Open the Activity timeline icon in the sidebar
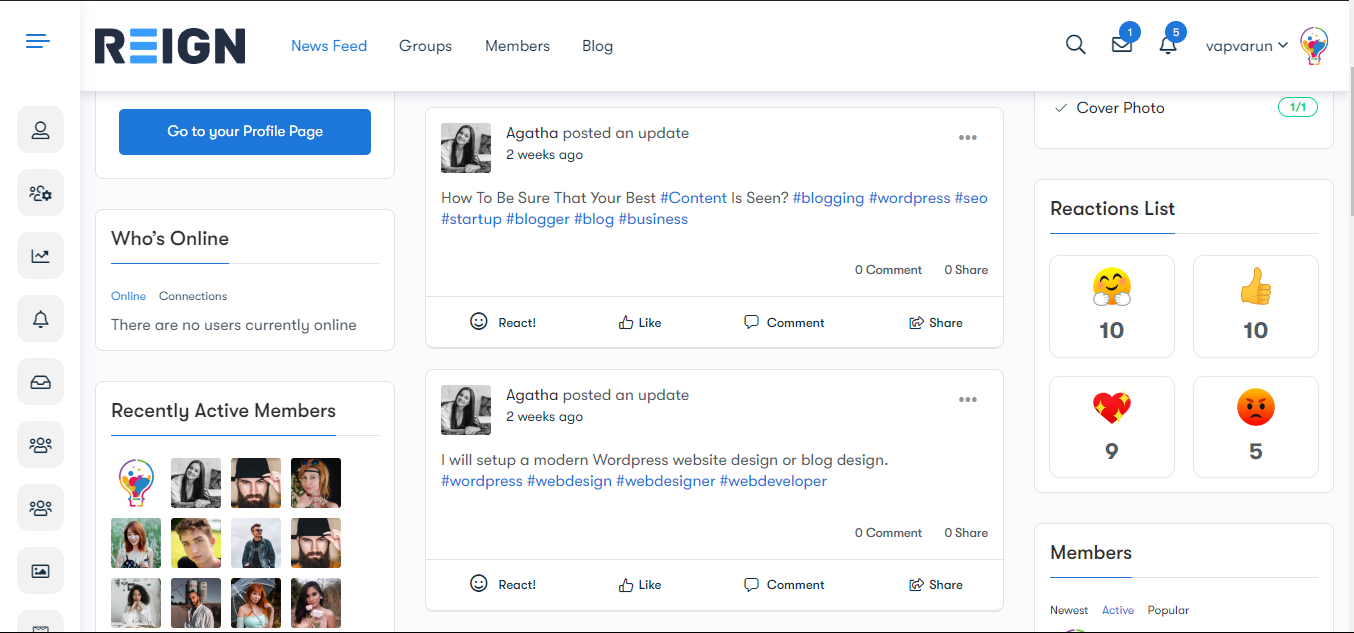Viewport: 1354px width, 633px height. 40,255
